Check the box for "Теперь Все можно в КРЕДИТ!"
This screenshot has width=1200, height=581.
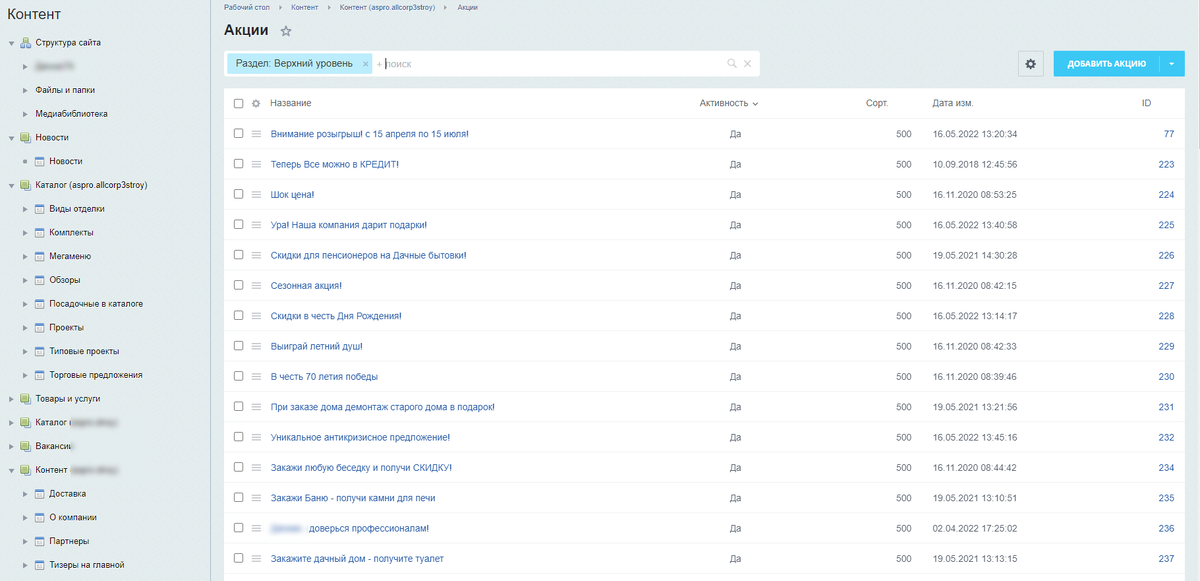[x=238, y=164]
